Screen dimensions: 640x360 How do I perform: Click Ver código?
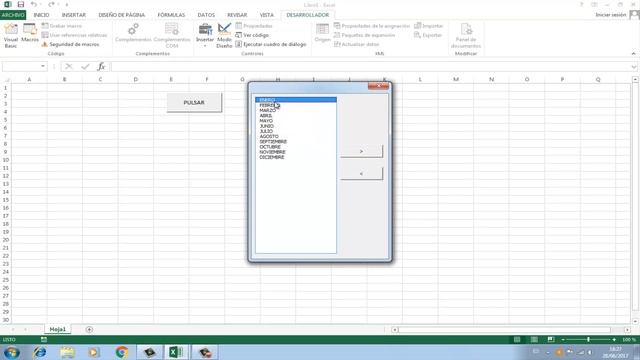[x=252, y=35]
